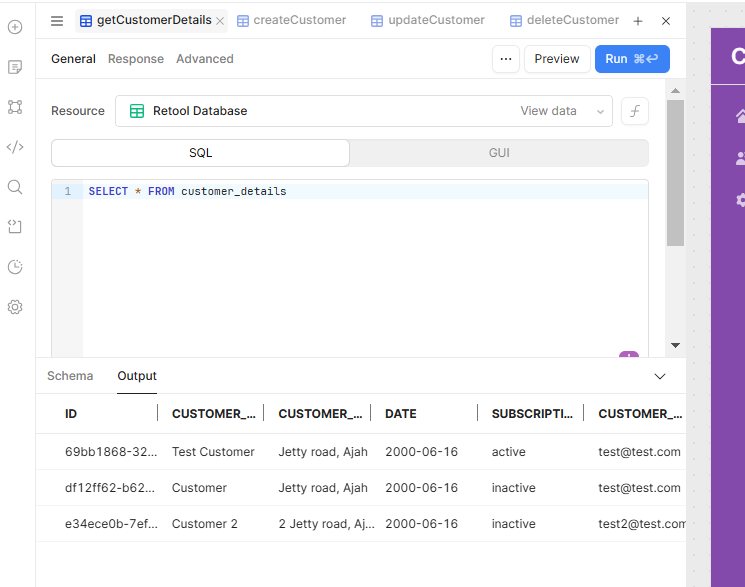This screenshot has height=587, width=745.
Task: Switch editor to GUI mode
Action: coord(499,153)
